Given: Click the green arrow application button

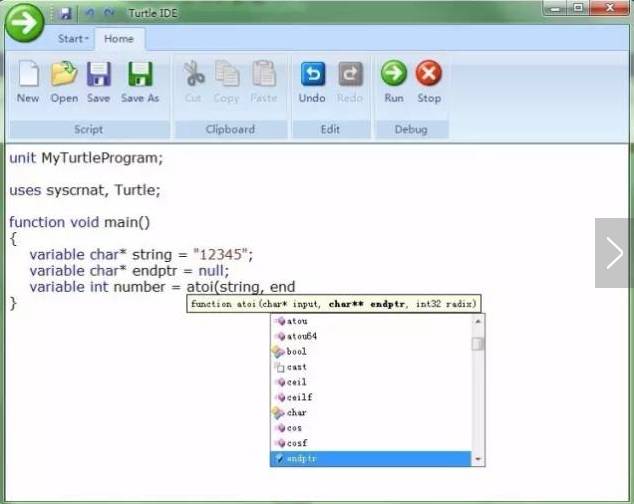Looking at the screenshot, I should tap(24, 23).
